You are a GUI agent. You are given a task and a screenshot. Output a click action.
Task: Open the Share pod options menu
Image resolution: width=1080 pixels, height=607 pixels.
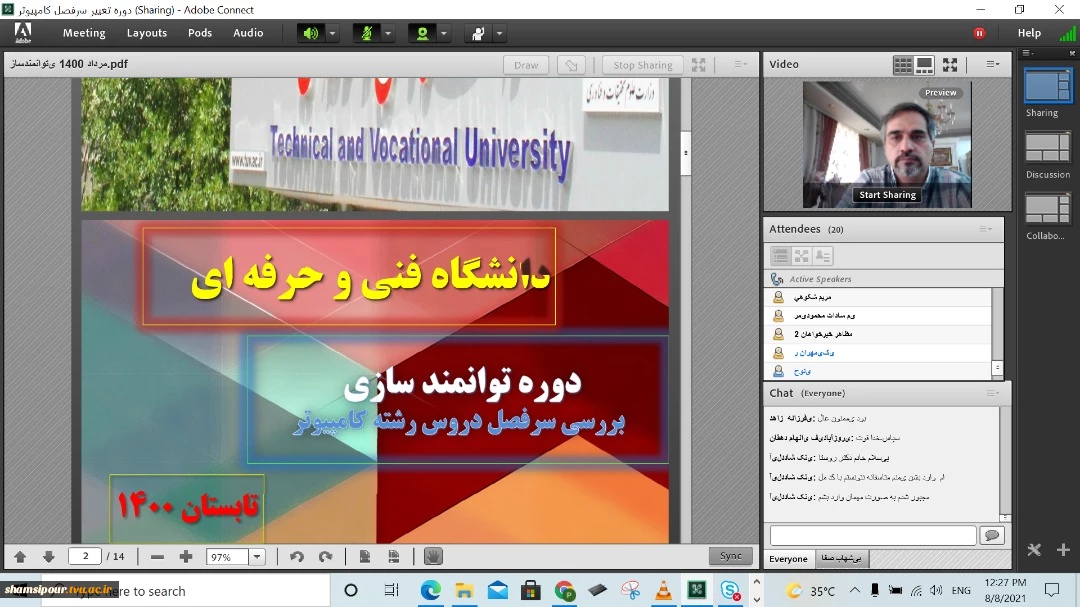coord(740,64)
